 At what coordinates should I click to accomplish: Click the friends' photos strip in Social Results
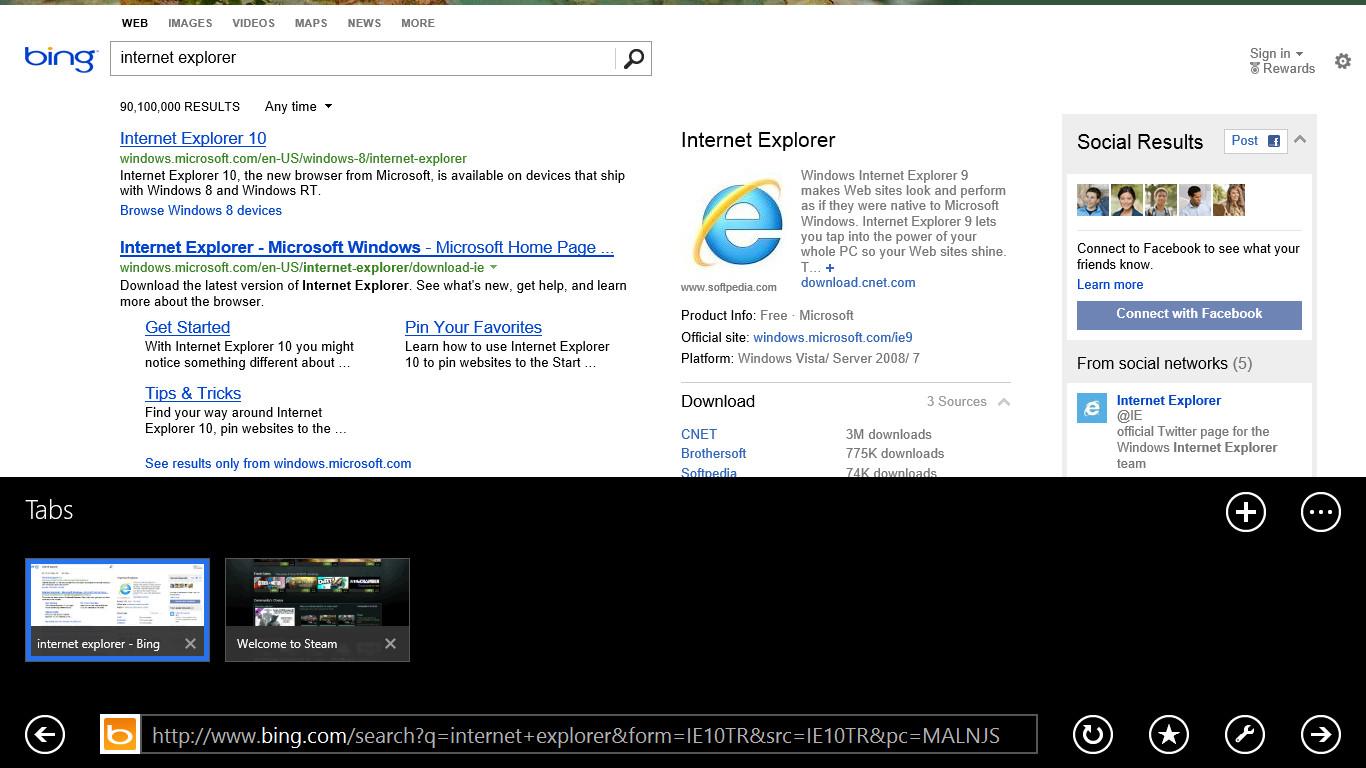point(1161,200)
